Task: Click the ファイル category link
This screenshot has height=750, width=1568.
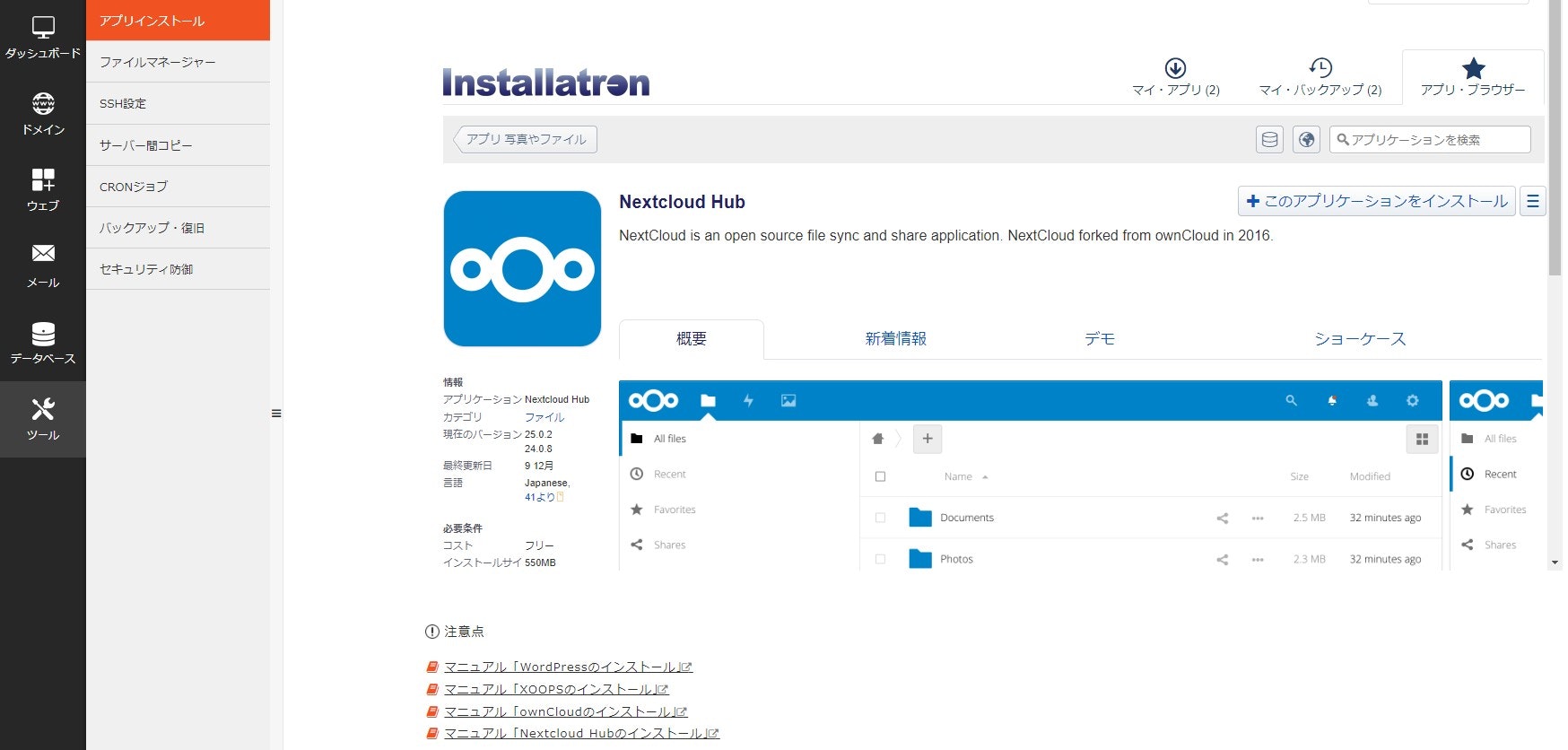Action: (544, 417)
